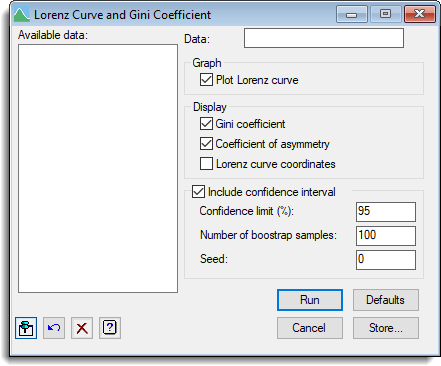Click into the Data input field
This screenshot has width=441, height=366.
pos(324,38)
